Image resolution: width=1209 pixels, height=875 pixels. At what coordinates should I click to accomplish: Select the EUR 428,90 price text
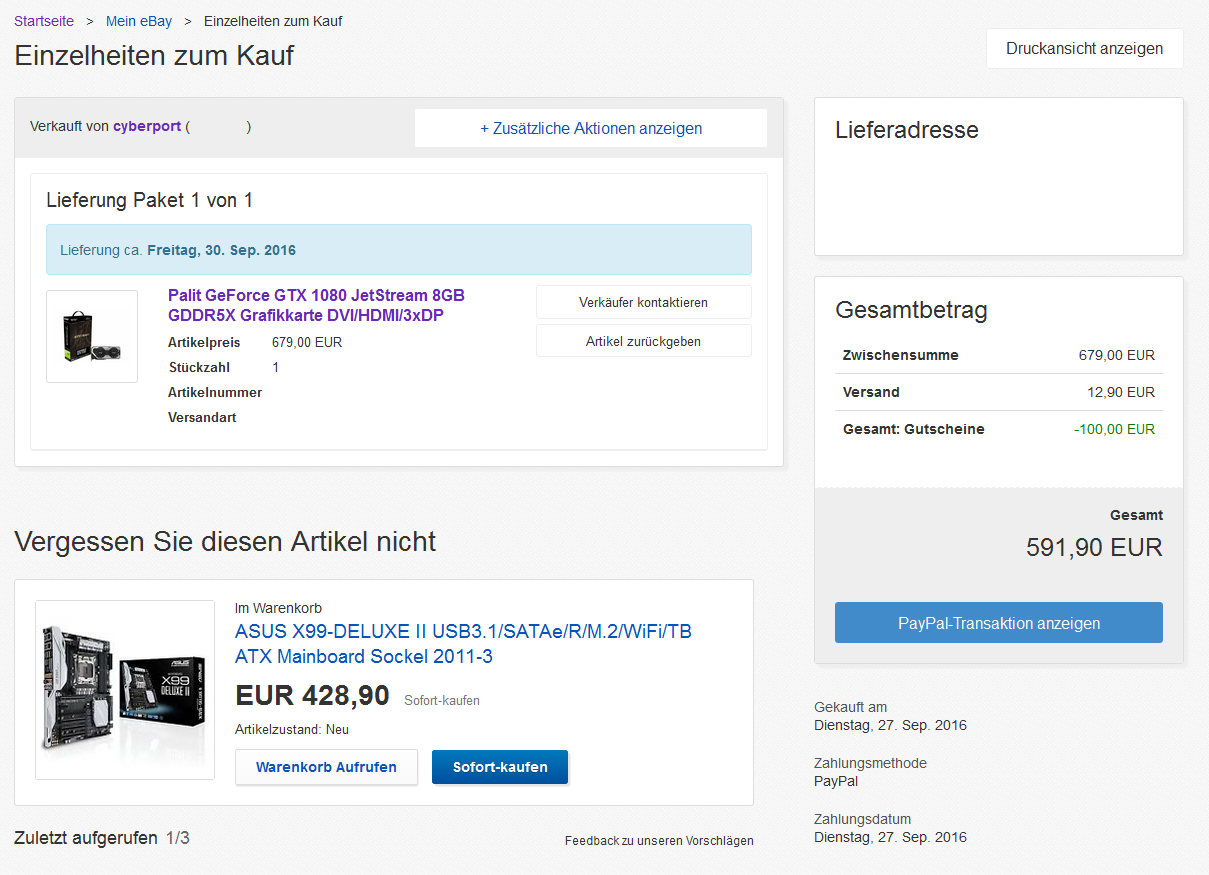coord(312,695)
